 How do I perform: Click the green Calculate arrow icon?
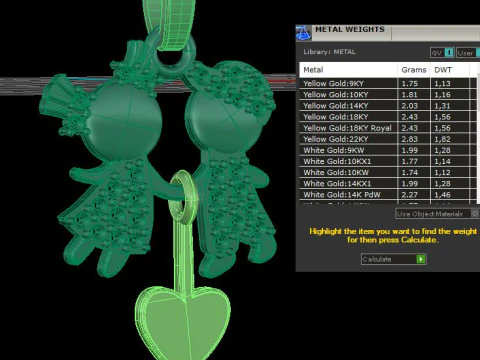pyautogui.click(x=421, y=259)
